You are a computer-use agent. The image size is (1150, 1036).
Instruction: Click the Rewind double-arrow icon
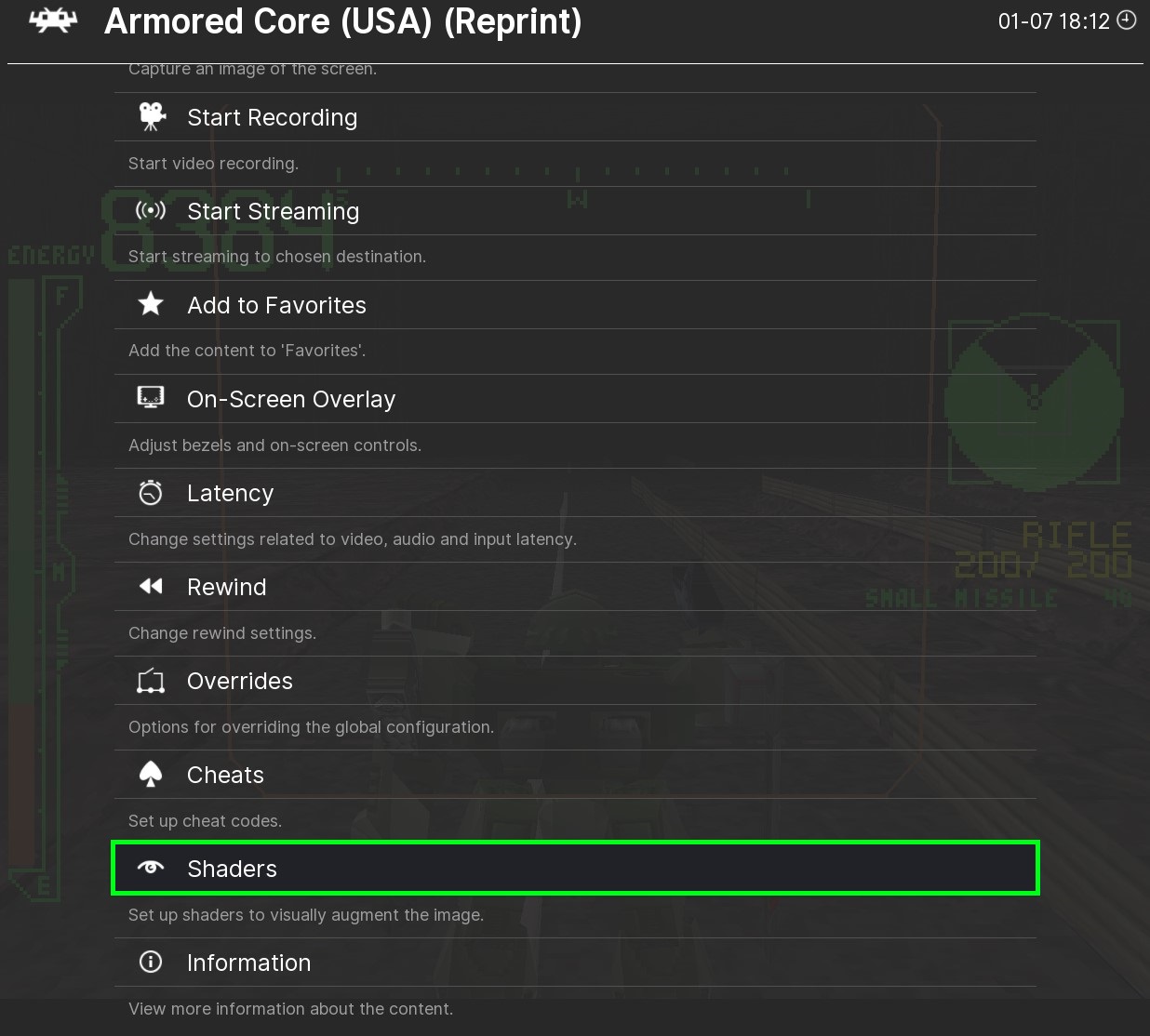[151, 586]
